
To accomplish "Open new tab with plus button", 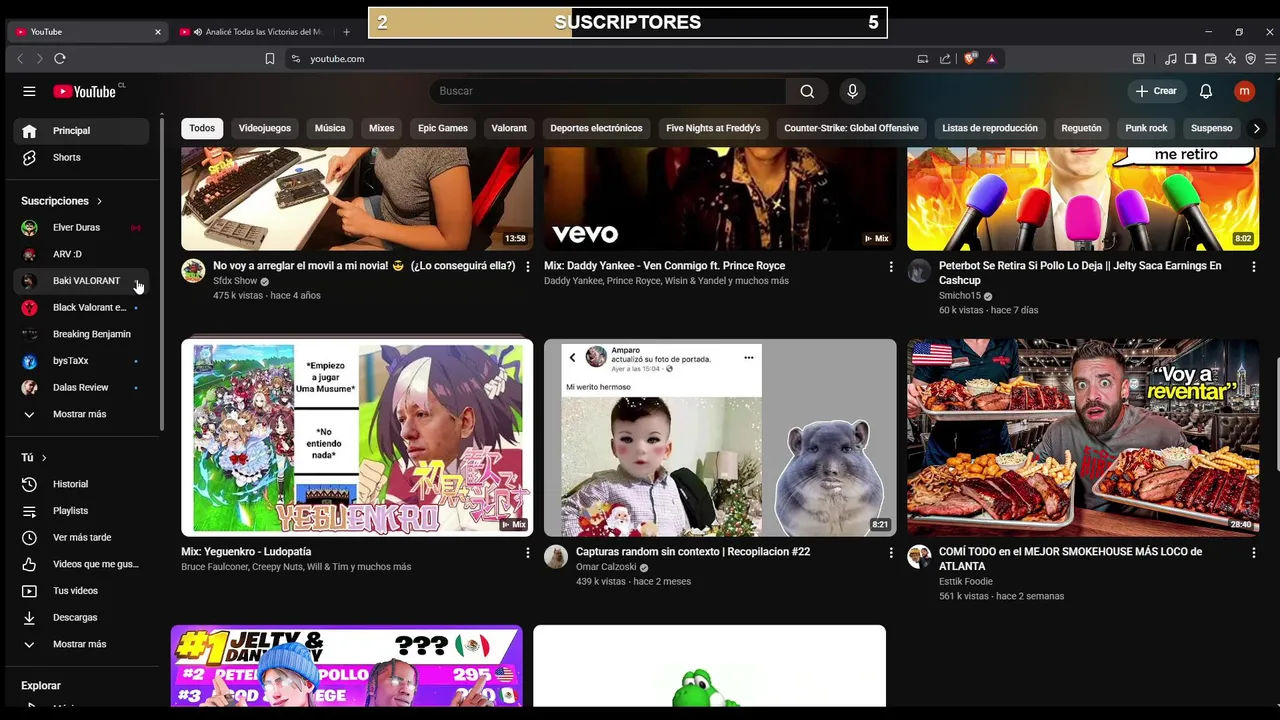I will pyautogui.click(x=347, y=32).
